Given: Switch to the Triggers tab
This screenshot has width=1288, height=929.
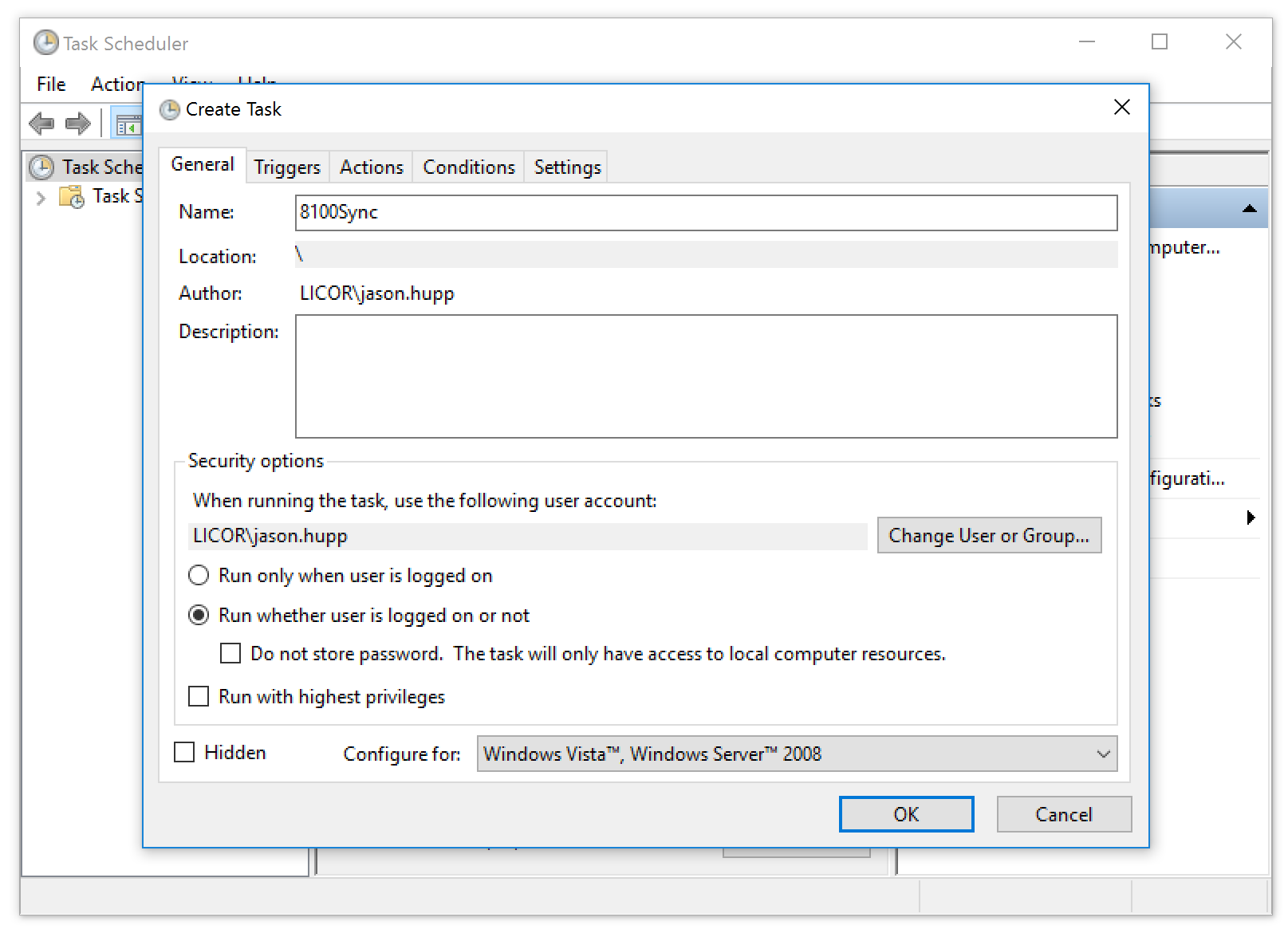Looking at the screenshot, I should pos(287,167).
